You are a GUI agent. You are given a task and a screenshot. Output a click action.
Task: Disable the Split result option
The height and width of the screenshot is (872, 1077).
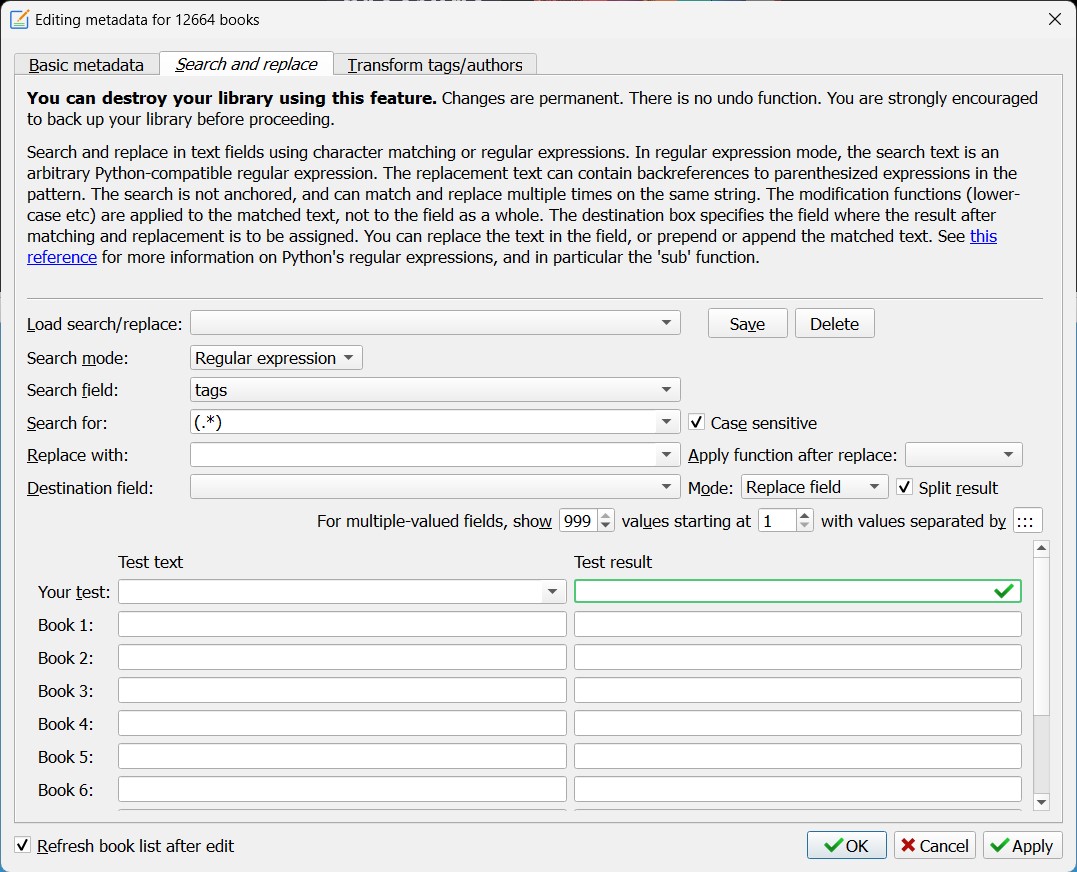click(x=905, y=488)
